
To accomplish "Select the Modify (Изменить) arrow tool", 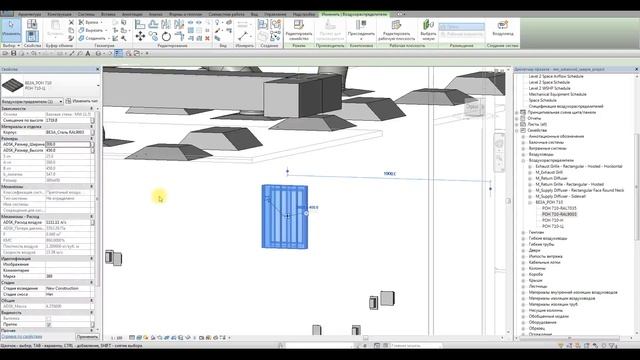I will click(11, 29).
